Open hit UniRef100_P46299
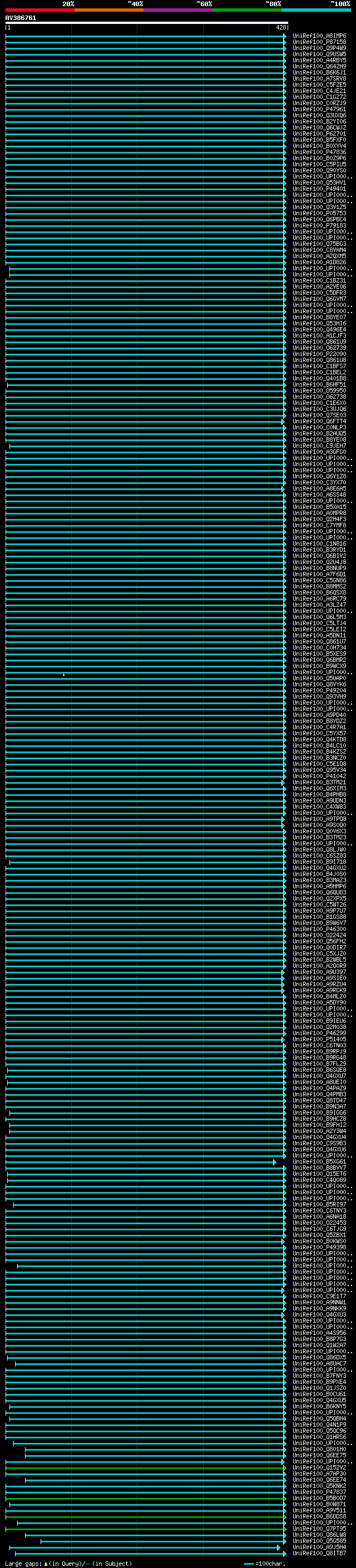 tap(319, 1033)
